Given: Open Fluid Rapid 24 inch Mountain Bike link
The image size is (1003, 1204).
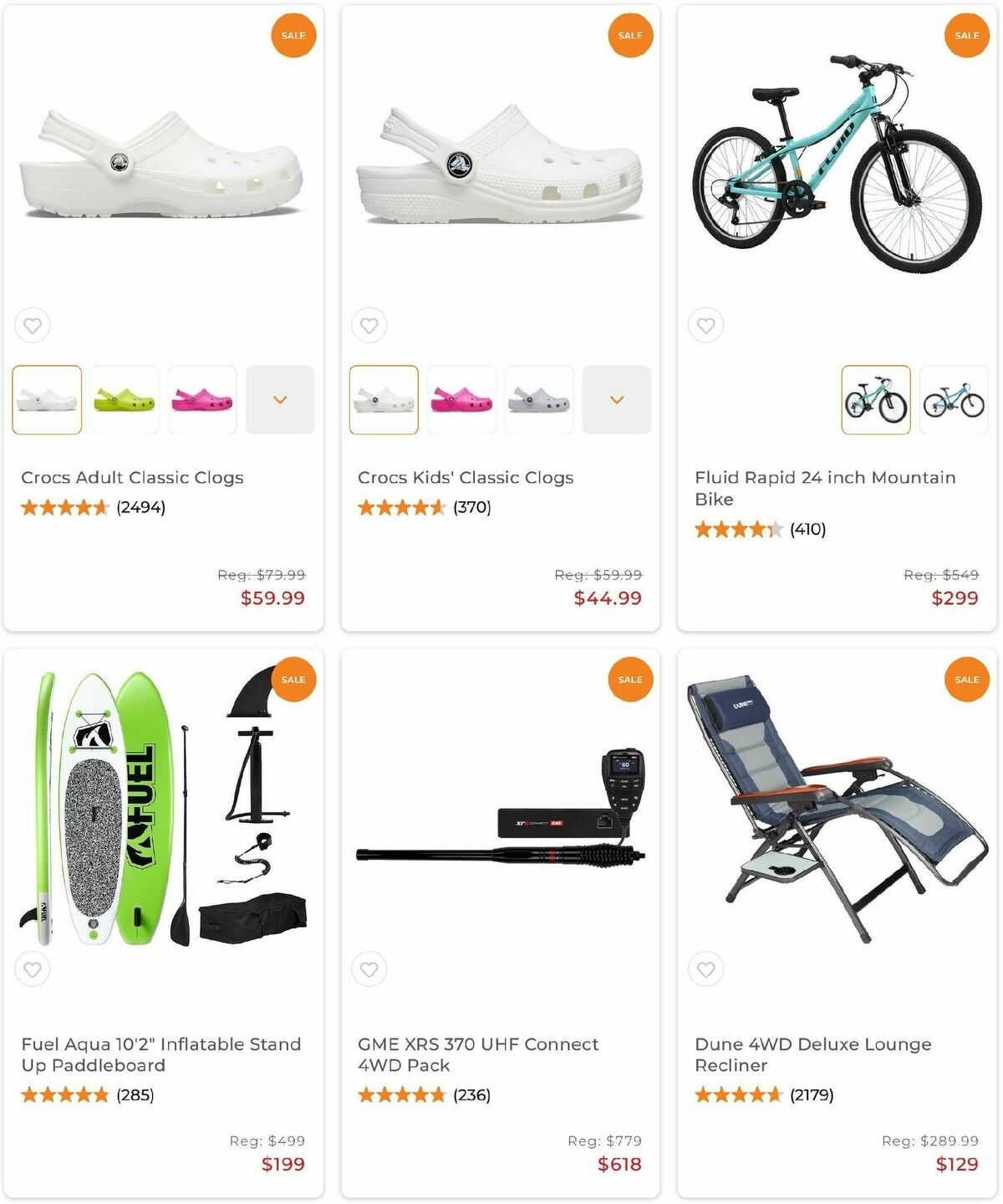Looking at the screenshot, I should tap(824, 488).
